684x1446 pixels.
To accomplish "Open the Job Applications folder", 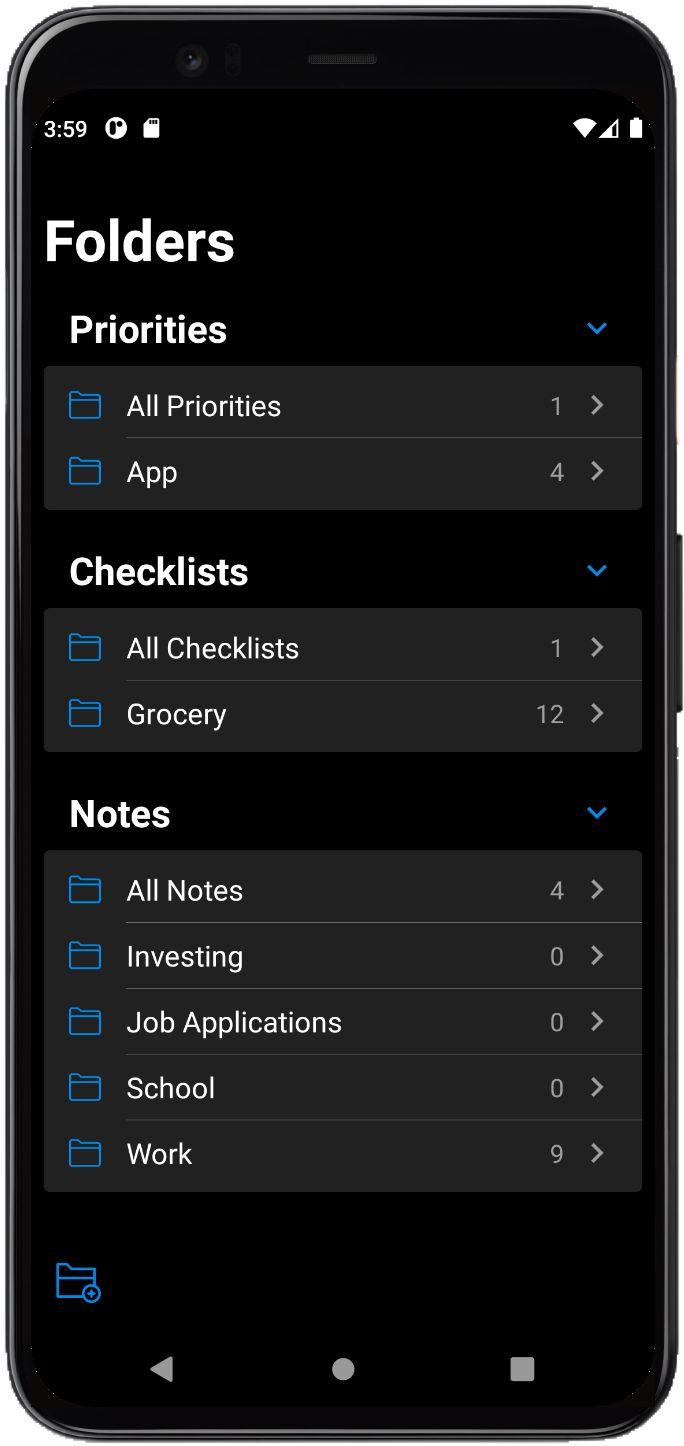I will (234, 1022).
